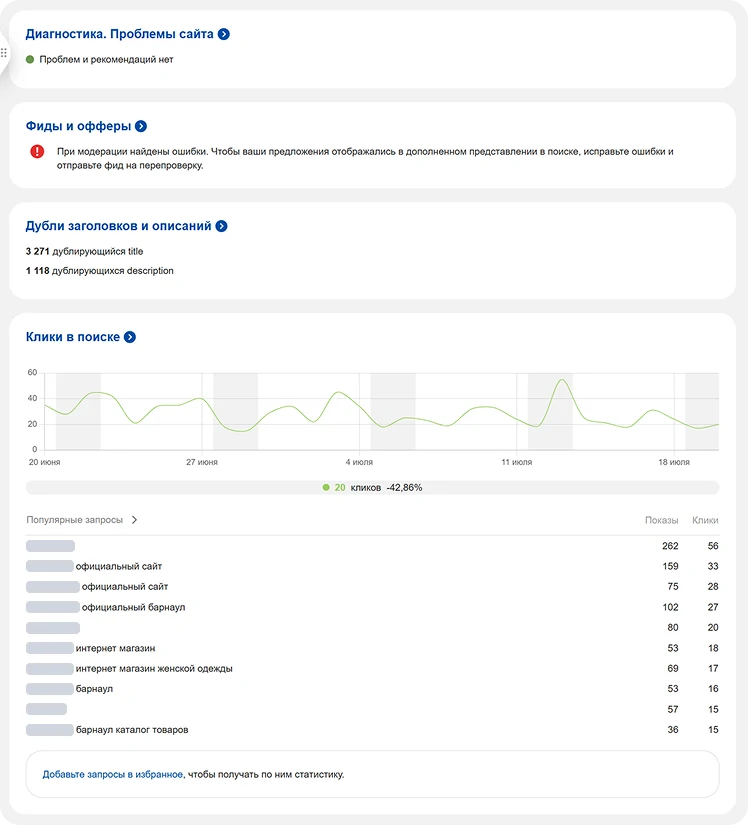Viewport: 748px width, 825px height.
Task: Click the Клики column header
Action: (705, 520)
